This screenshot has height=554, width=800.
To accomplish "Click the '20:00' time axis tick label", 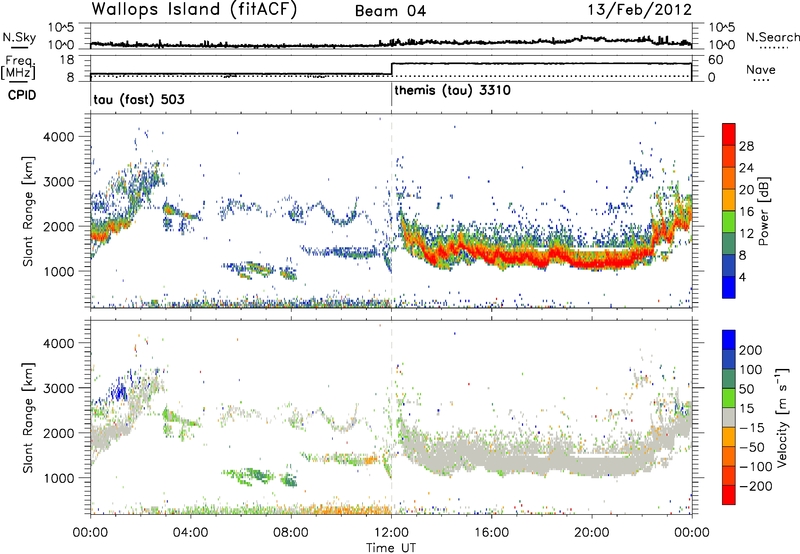I will click(591, 533).
